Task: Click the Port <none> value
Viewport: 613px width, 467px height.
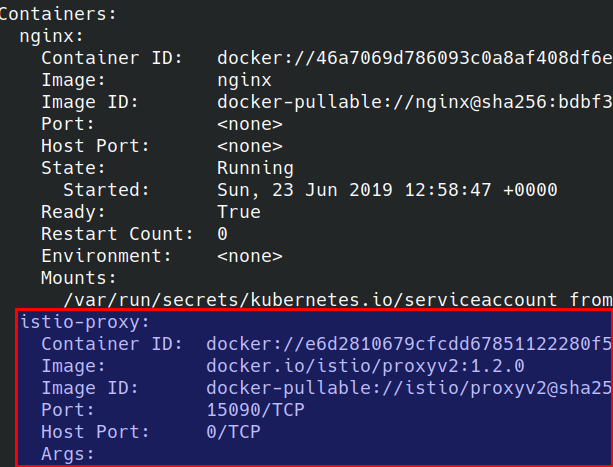Action: click(x=249, y=124)
